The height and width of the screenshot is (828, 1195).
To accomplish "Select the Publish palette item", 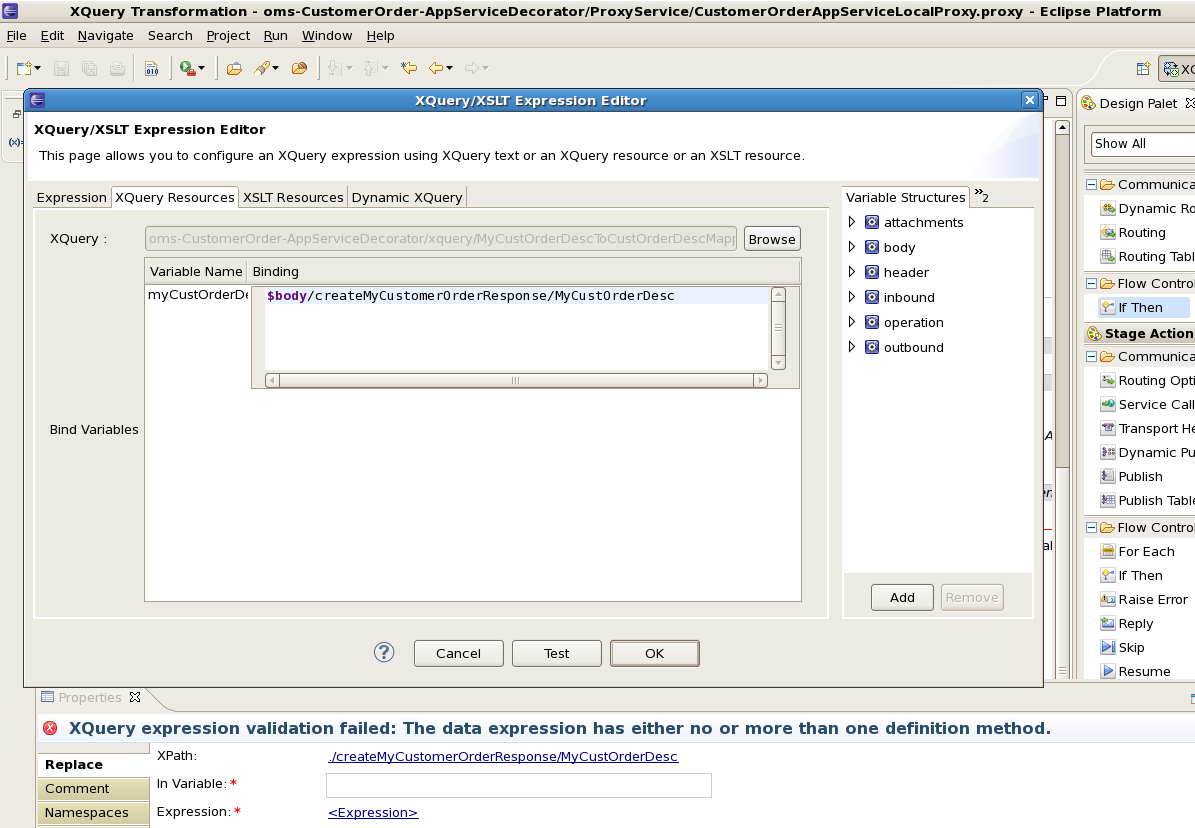I will [x=1132, y=476].
